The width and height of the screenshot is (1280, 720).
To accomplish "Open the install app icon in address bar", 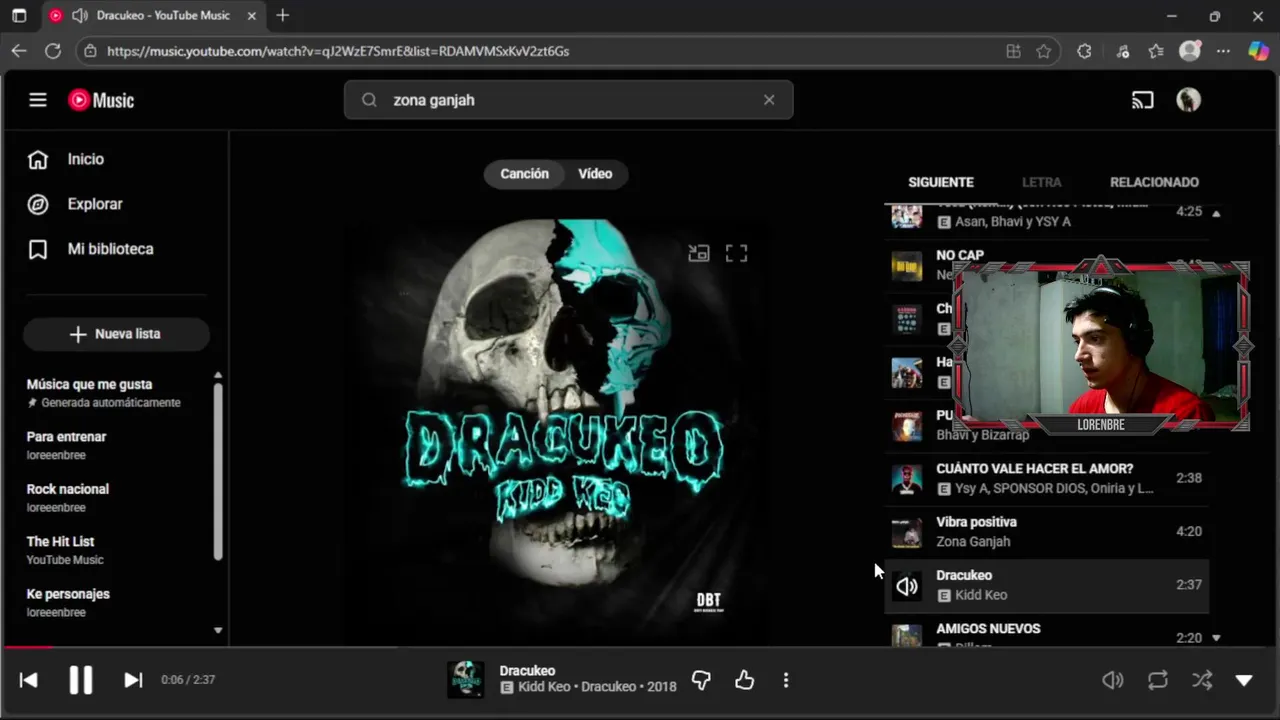I will click(1013, 51).
